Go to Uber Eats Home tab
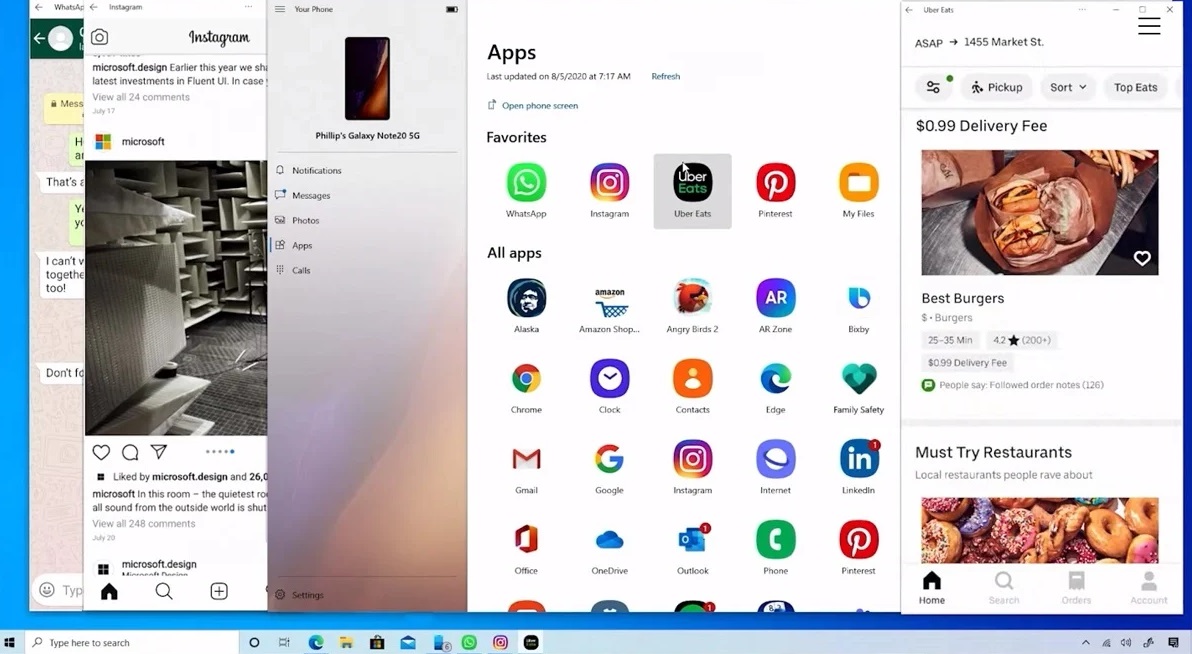 tap(931, 588)
